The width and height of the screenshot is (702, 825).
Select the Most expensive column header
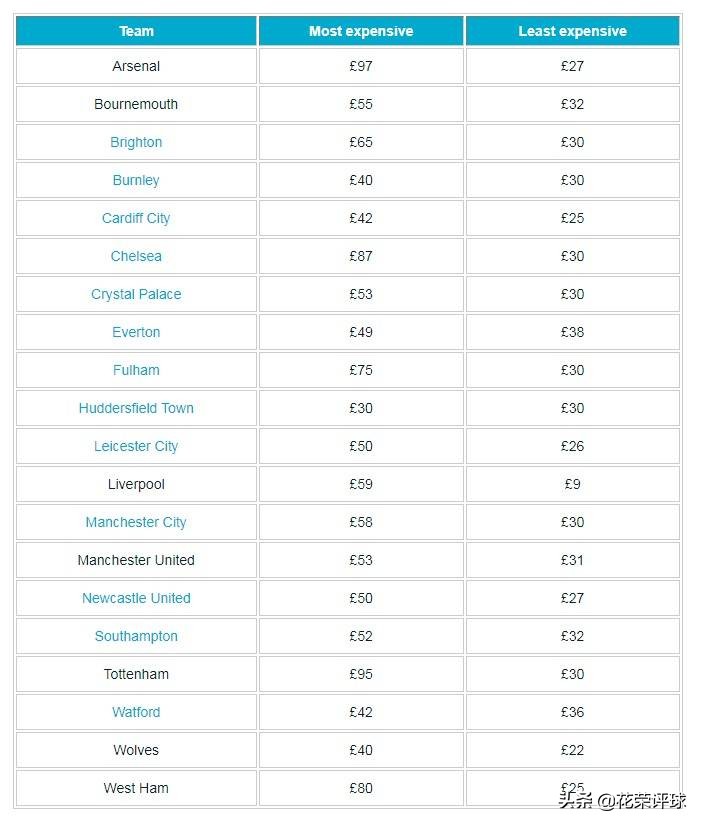click(x=361, y=31)
